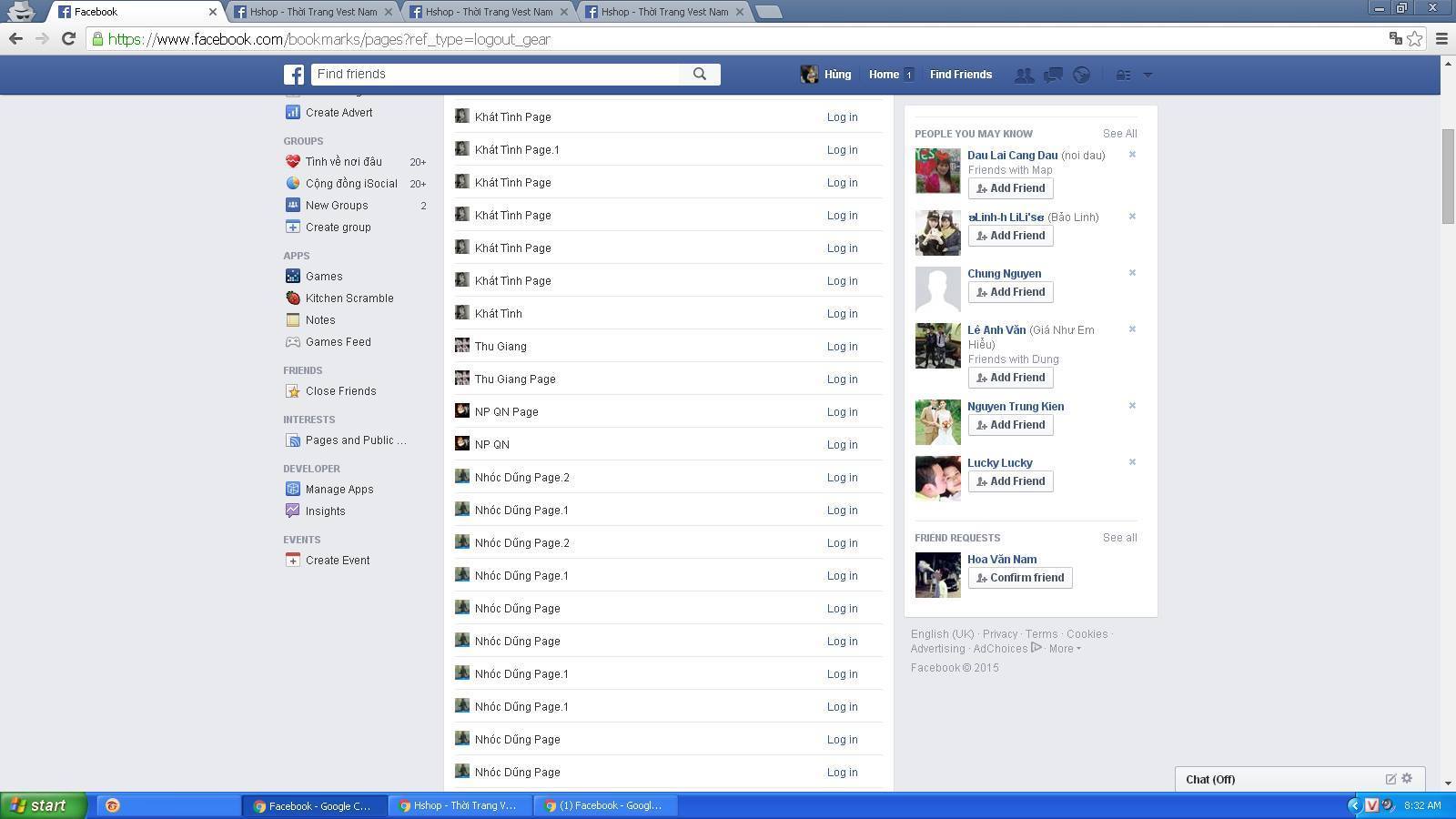Reload the page with refresh button
This screenshot has width=1456, height=819.
coord(68,39)
